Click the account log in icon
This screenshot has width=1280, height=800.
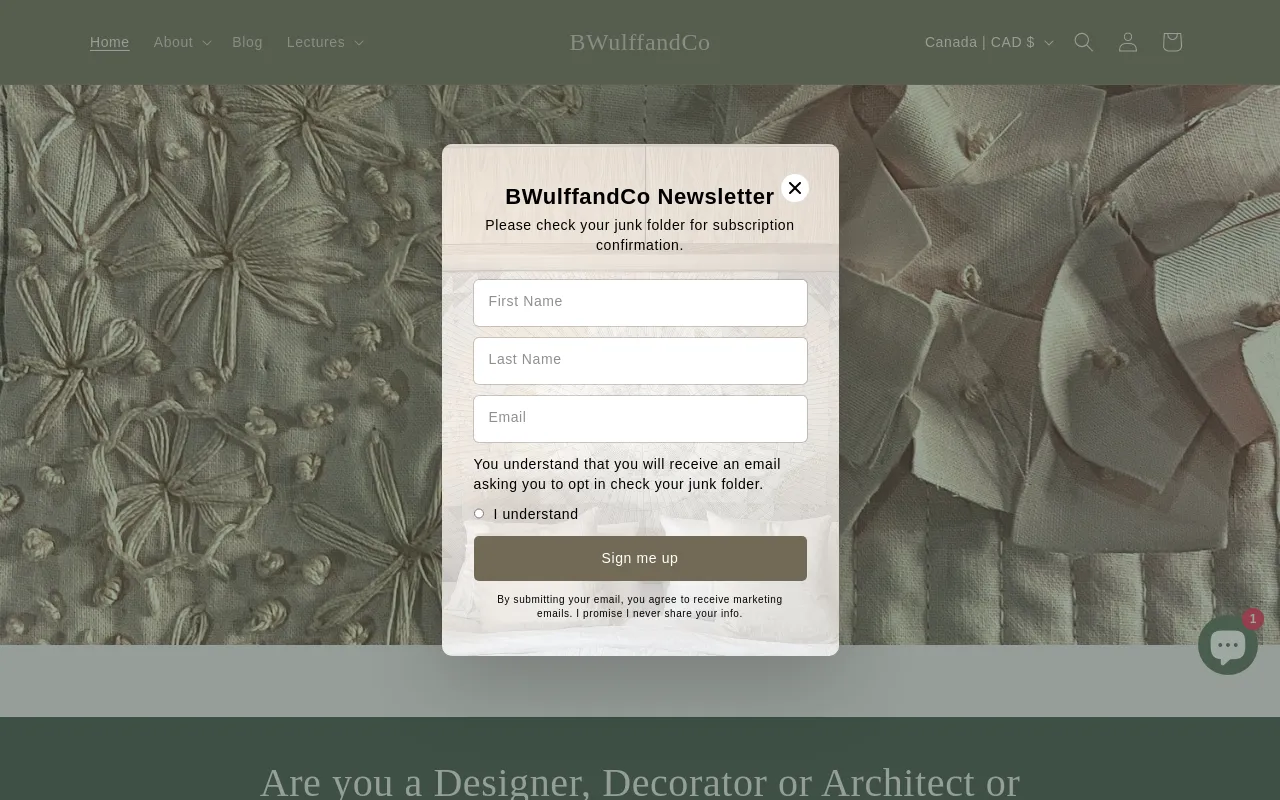(1128, 42)
